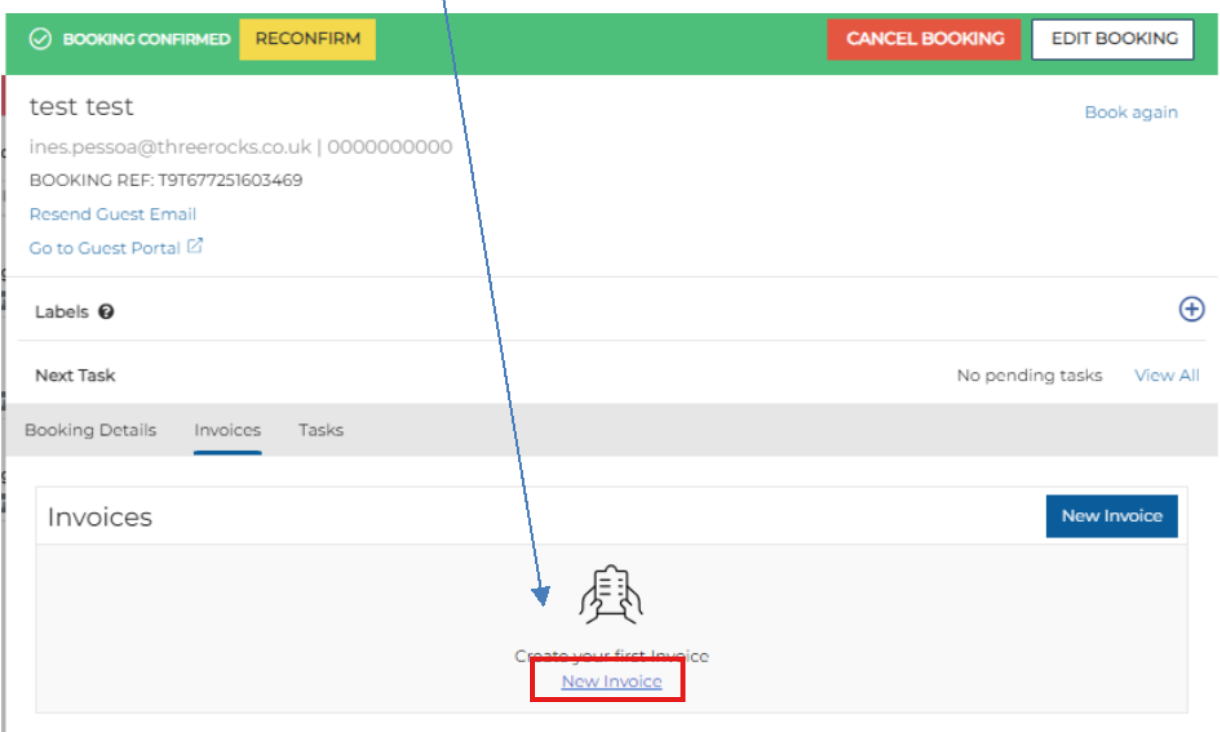Click the external link icon beside Guest Portal
Screen dimensions: 1220x732
point(195,246)
